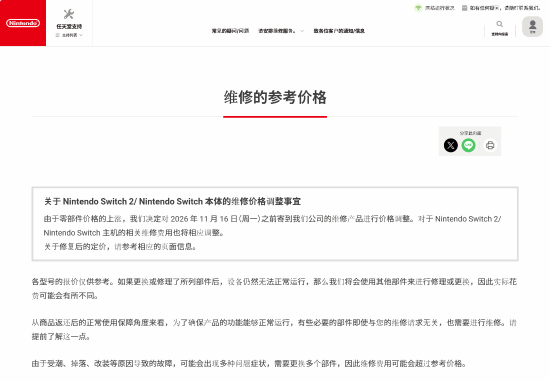
Task: Open the rightmost main navigation menu item
Action: click(339, 31)
